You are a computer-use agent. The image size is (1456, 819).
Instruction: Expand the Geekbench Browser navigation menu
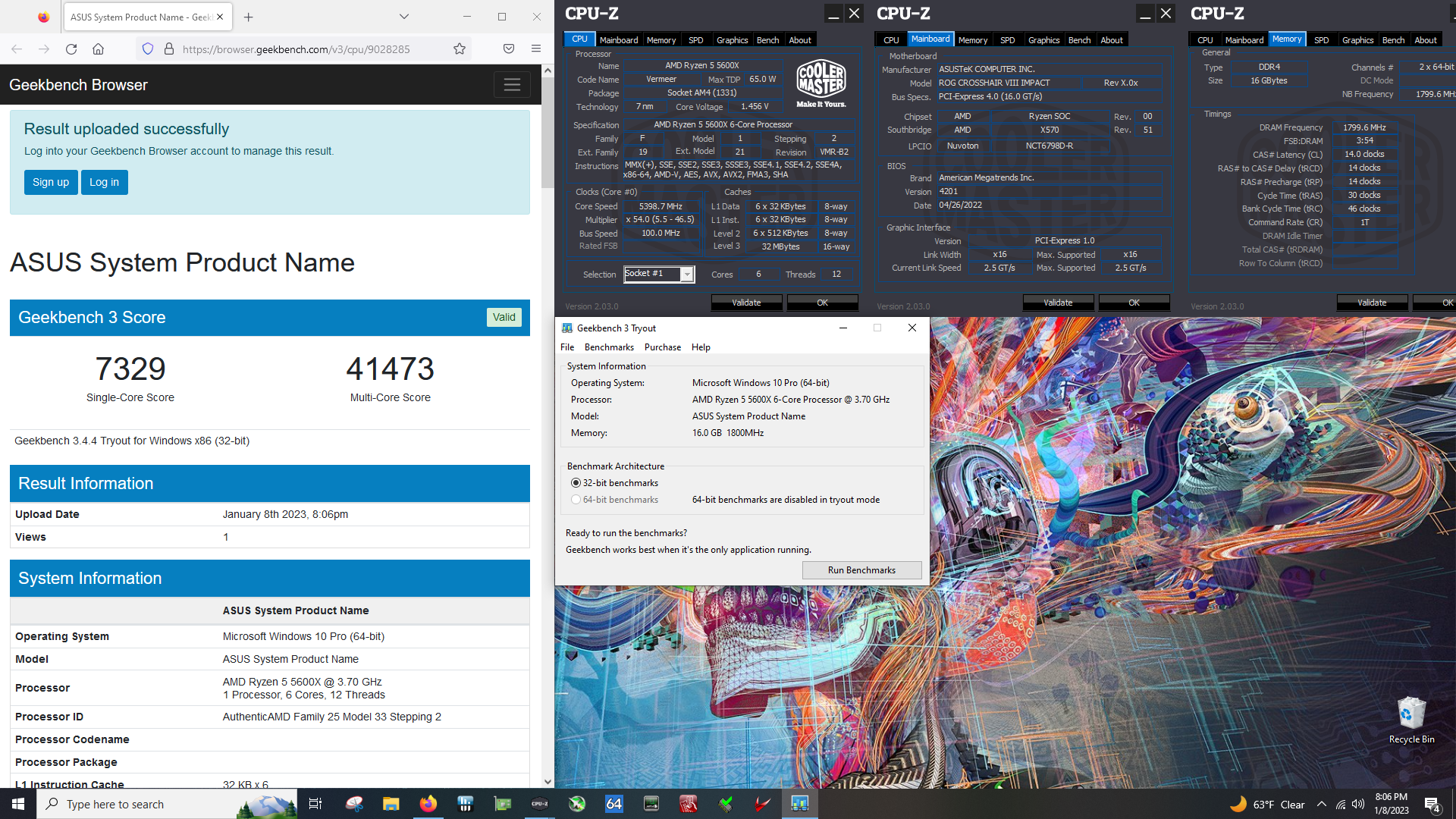tap(512, 85)
